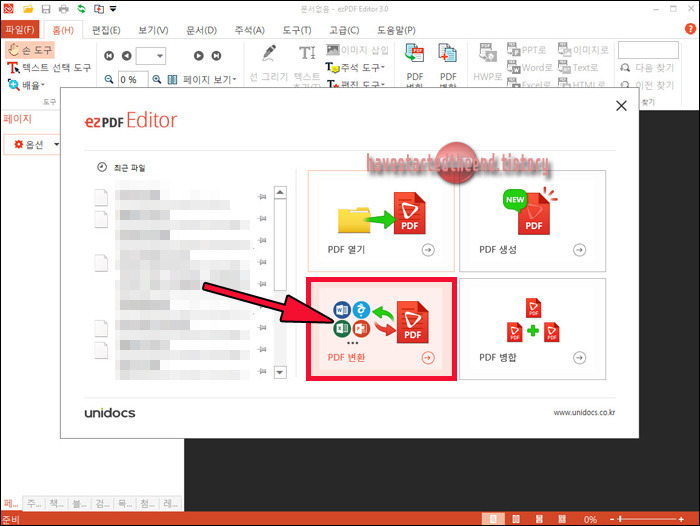Pin the last recent file entry
This screenshot has width=700, height=526.
tap(262, 371)
